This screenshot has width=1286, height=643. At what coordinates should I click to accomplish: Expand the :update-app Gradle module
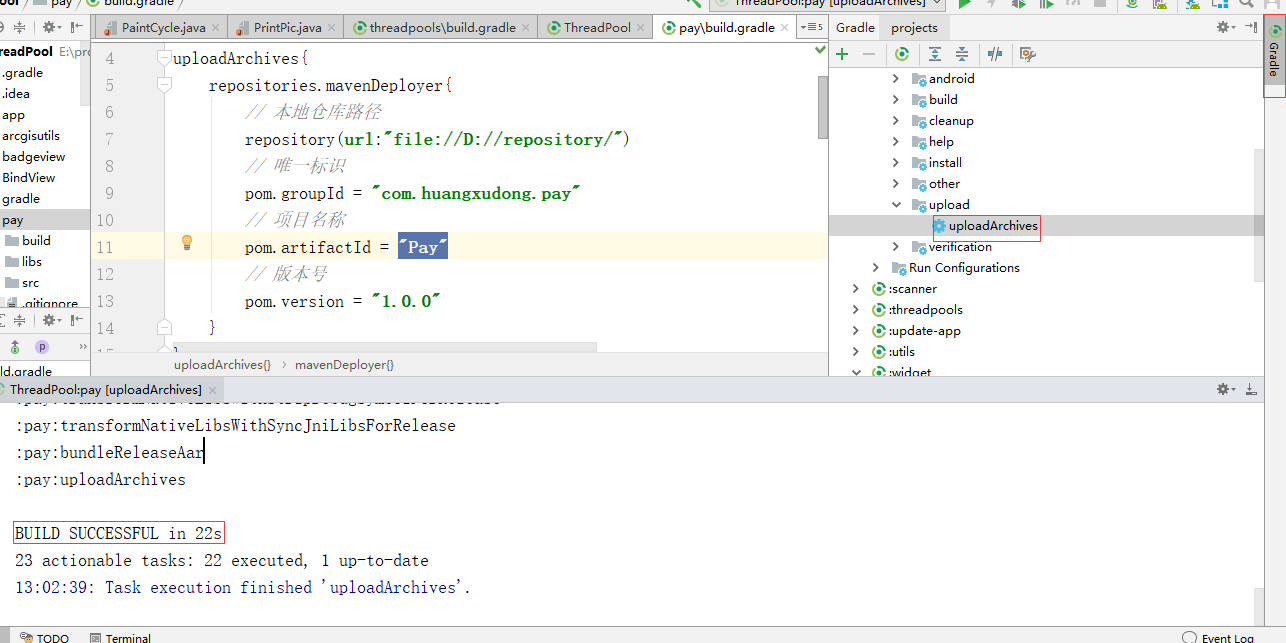click(856, 330)
